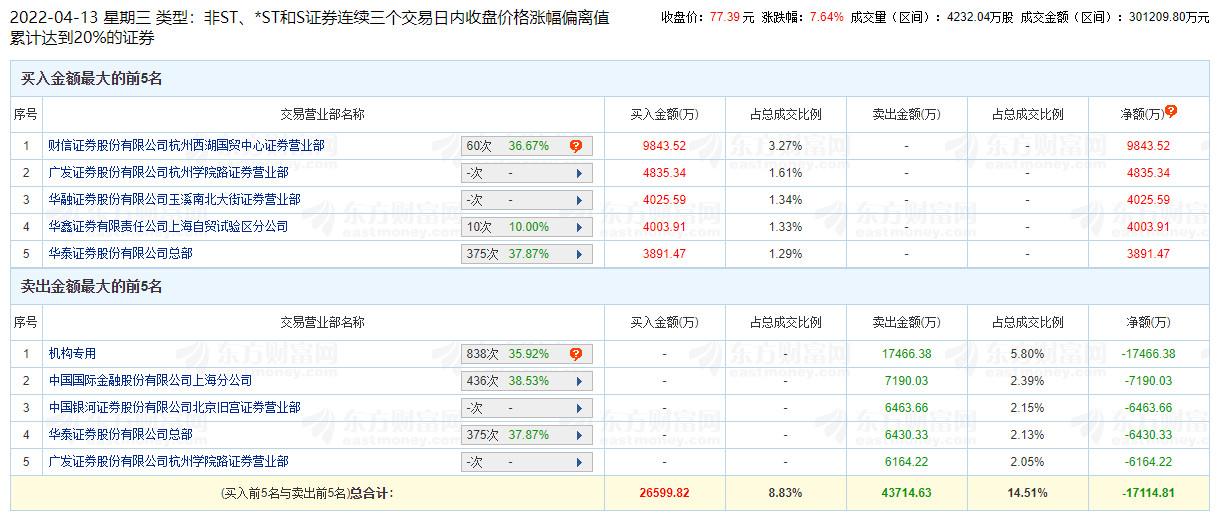Open 财信证券股份有限公司杭州西湖国贸中心证券营业部 link
1218x519 pixels.
click(186, 146)
